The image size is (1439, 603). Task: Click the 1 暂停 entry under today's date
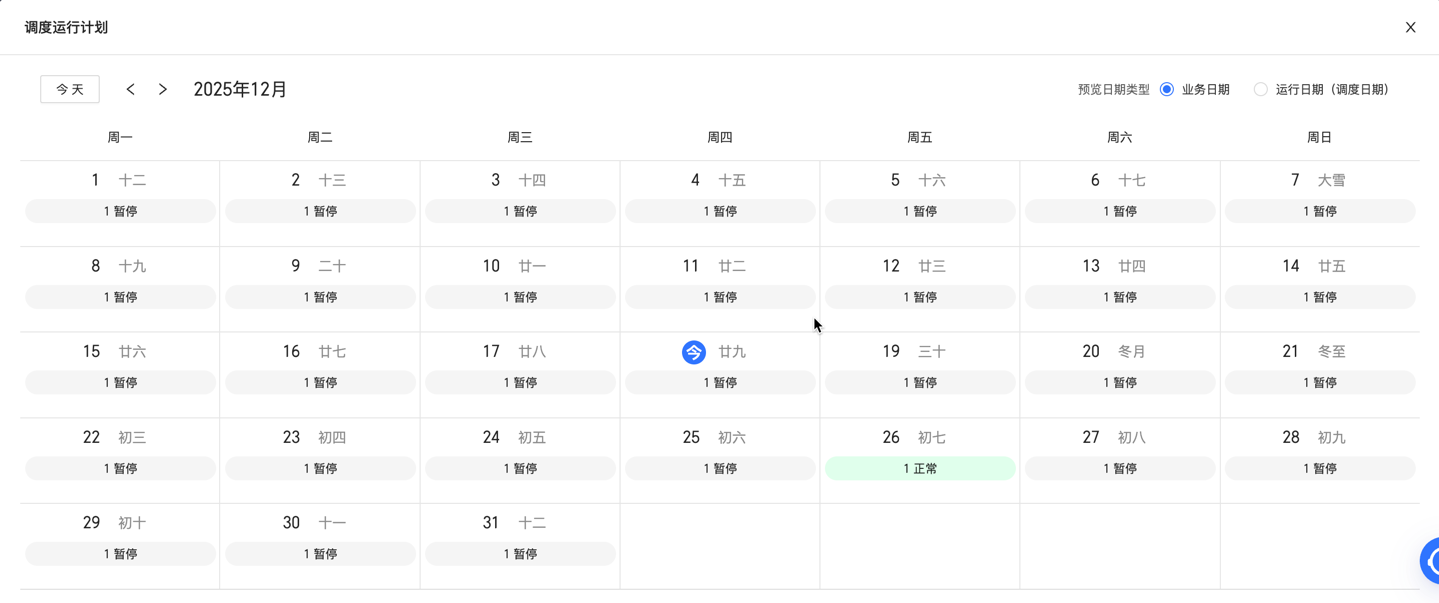pyautogui.click(x=720, y=383)
